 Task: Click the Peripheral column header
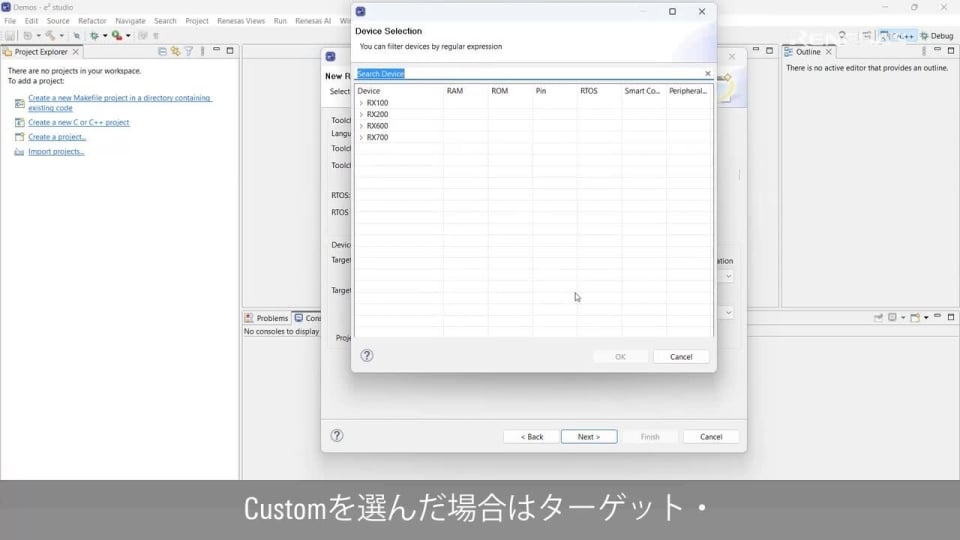(x=688, y=91)
